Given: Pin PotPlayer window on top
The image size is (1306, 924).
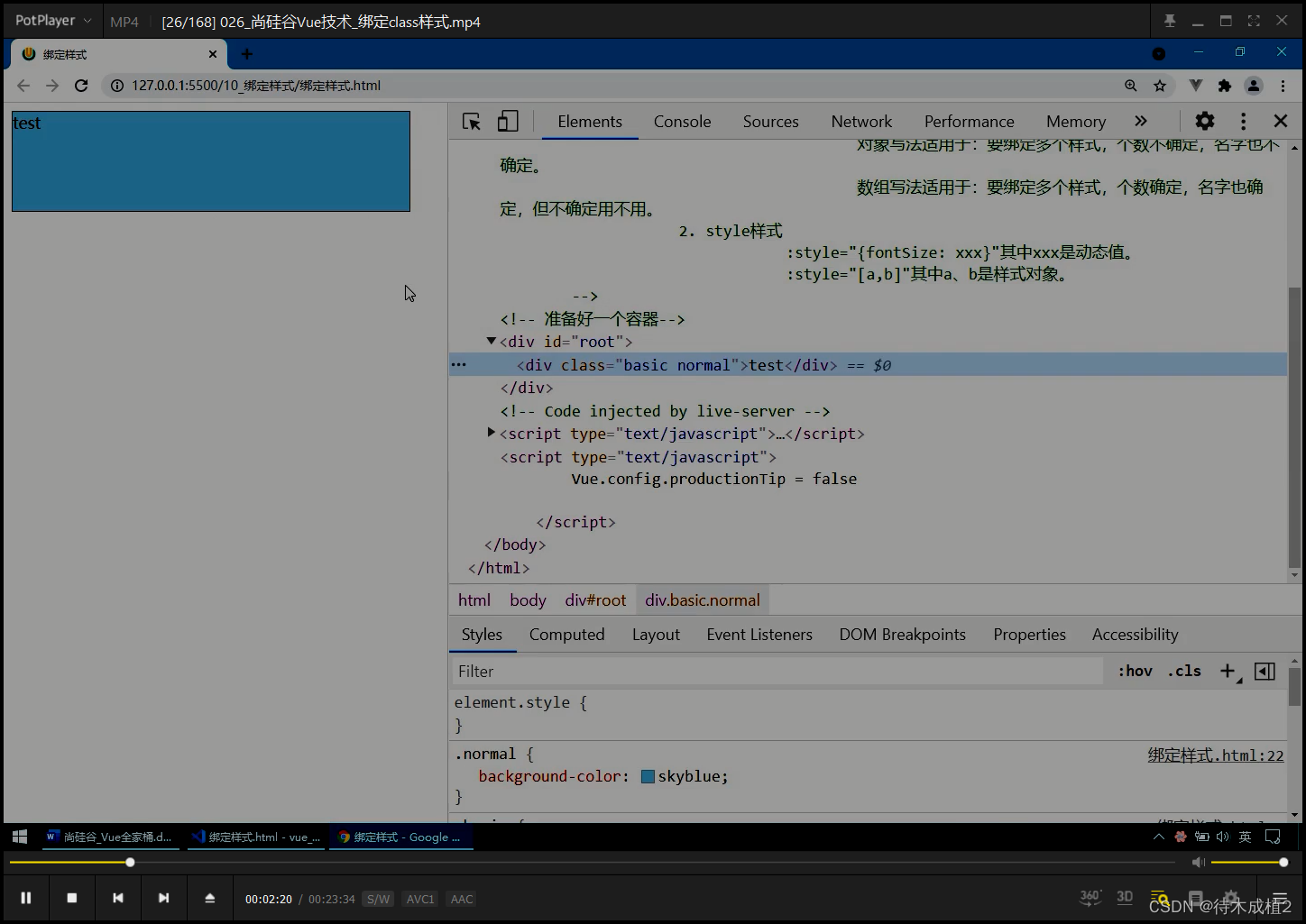Looking at the screenshot, I should (1170, 21).
